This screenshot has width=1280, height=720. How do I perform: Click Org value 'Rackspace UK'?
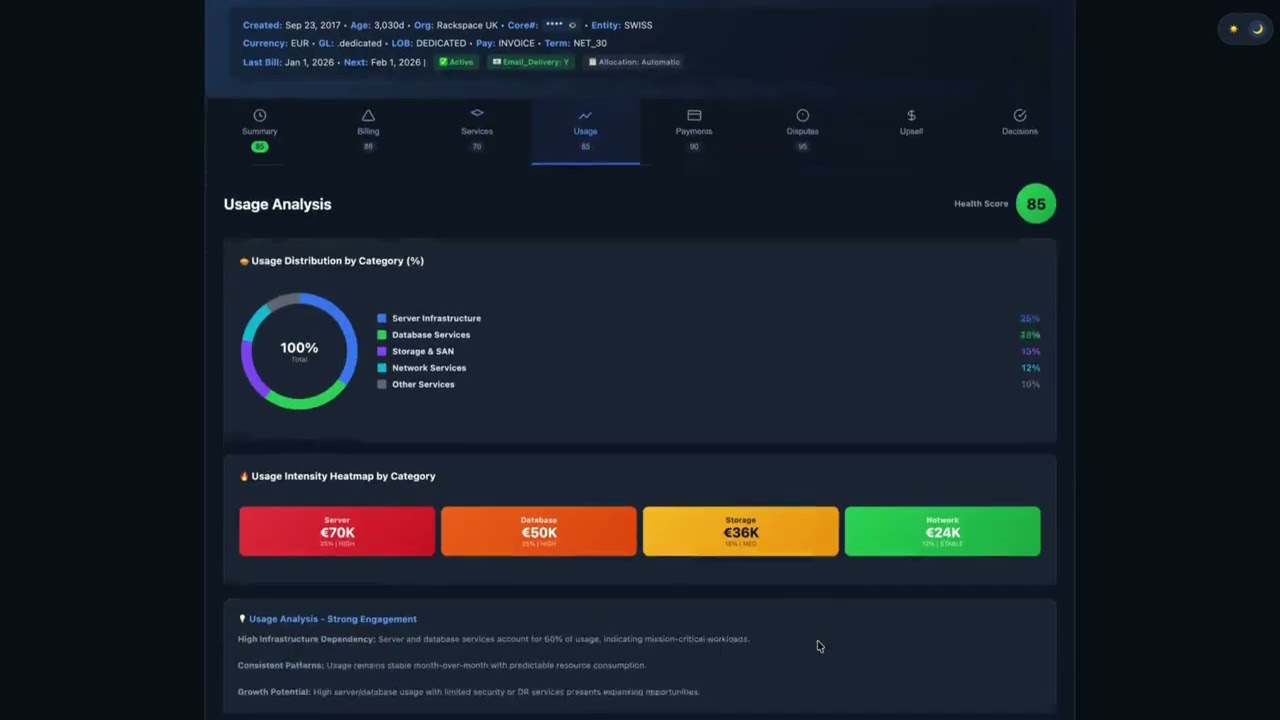point(467,25)
